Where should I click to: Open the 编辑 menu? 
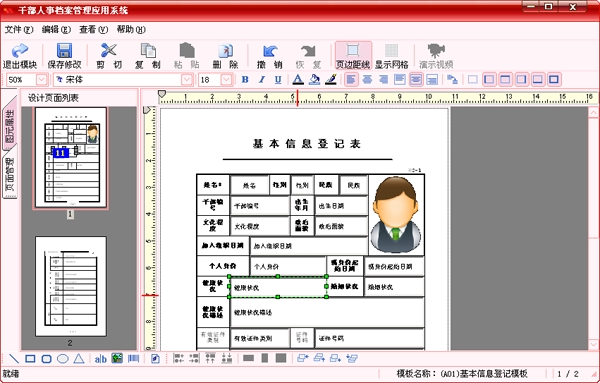point(56,29)
